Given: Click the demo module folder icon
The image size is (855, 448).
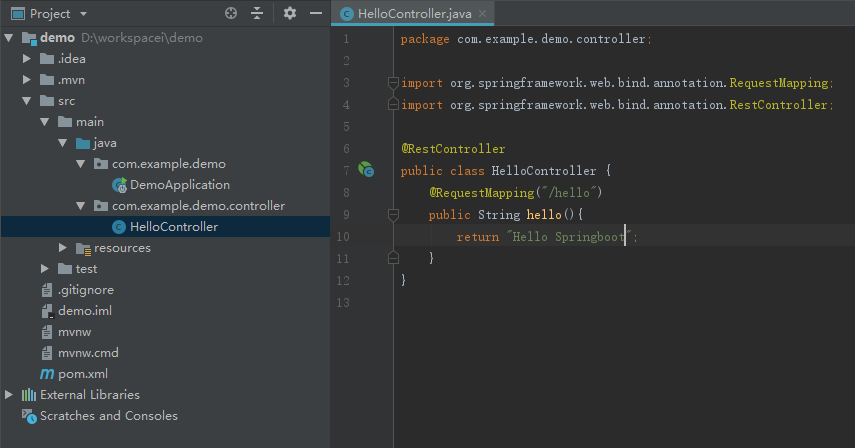Looking at the screenshot, I should tap(29, 38).
